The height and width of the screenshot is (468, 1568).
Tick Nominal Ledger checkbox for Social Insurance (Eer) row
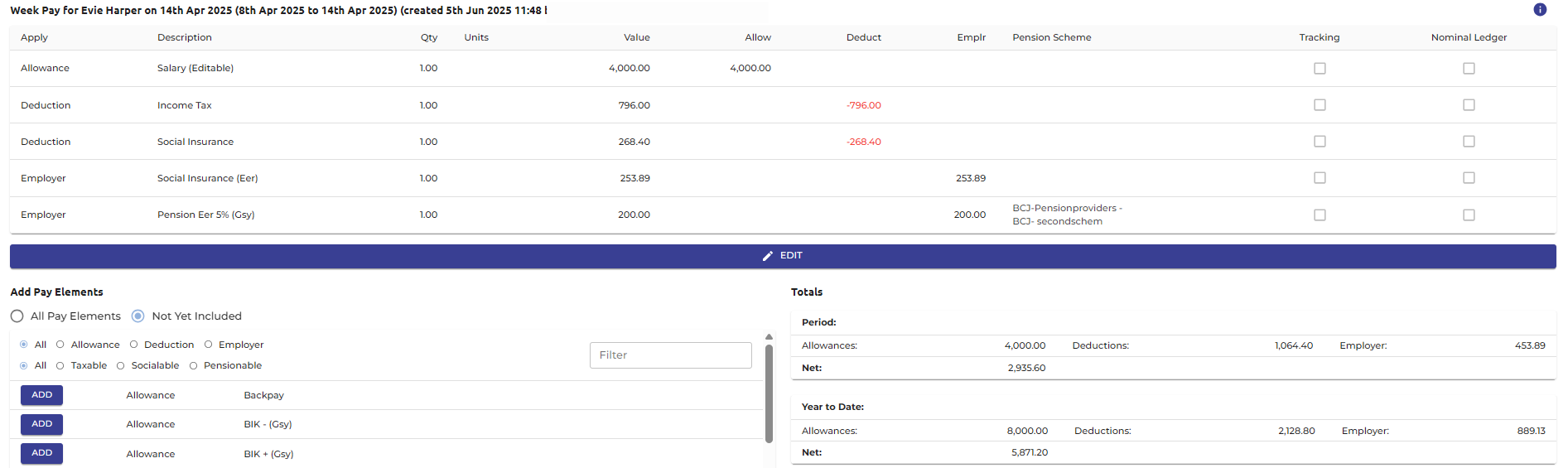1469,178
